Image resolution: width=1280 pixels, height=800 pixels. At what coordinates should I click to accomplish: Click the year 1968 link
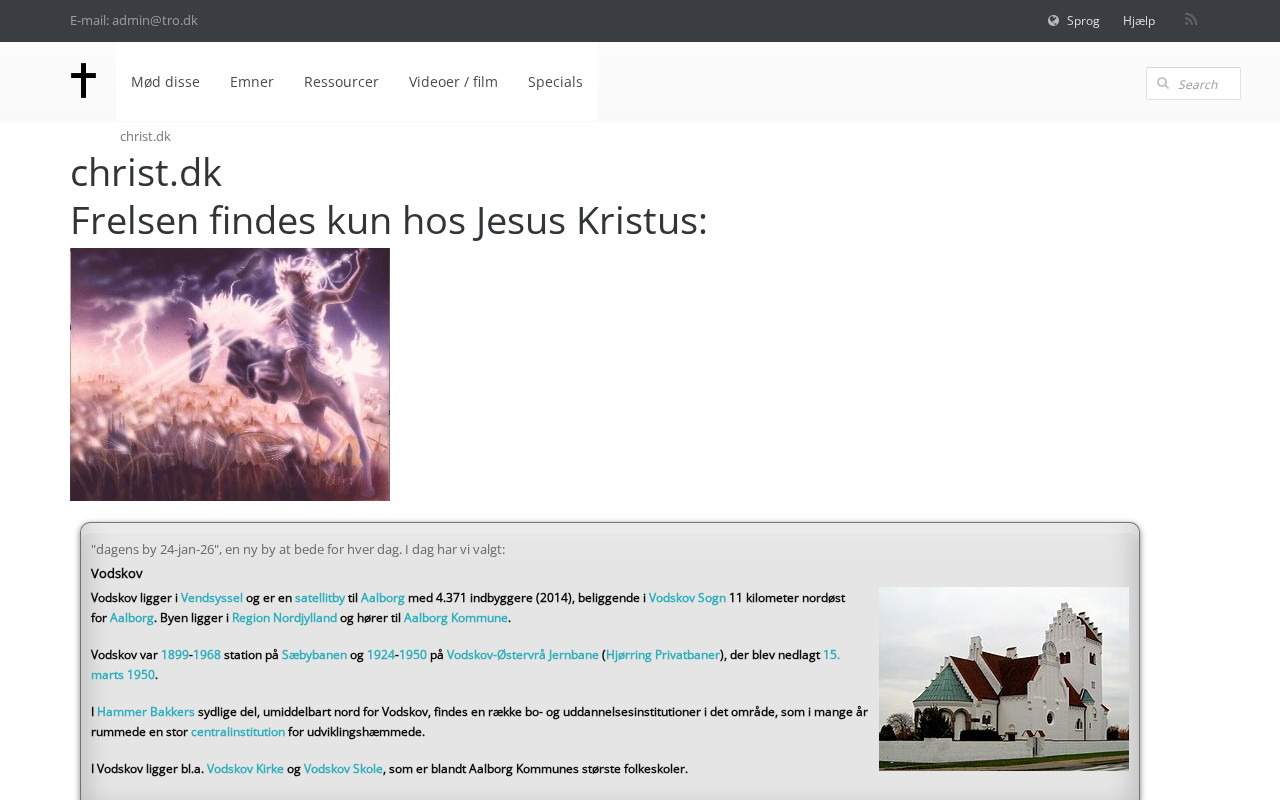[207, 655]
